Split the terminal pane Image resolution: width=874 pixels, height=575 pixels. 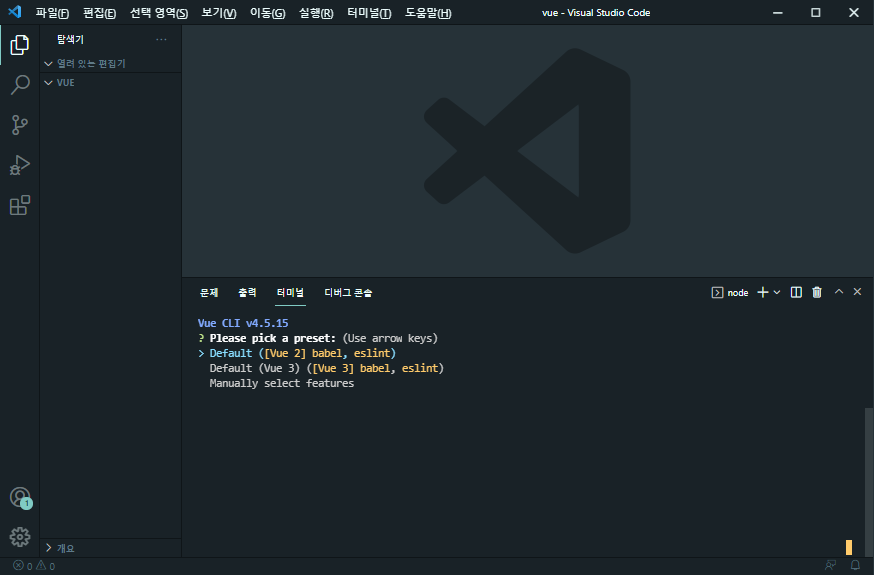796,293
